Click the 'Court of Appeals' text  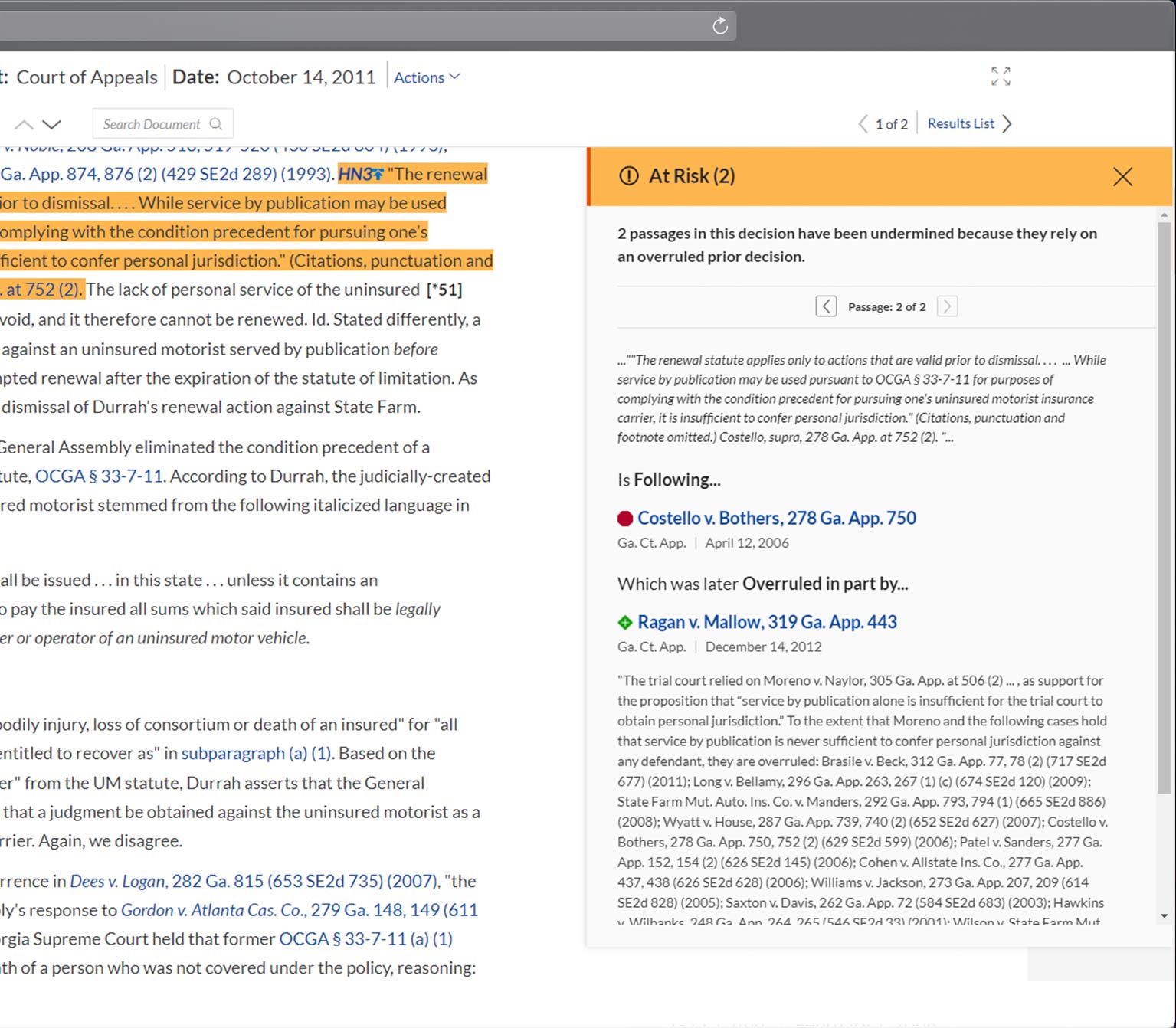pyautogui.click(x=87, y=77)
